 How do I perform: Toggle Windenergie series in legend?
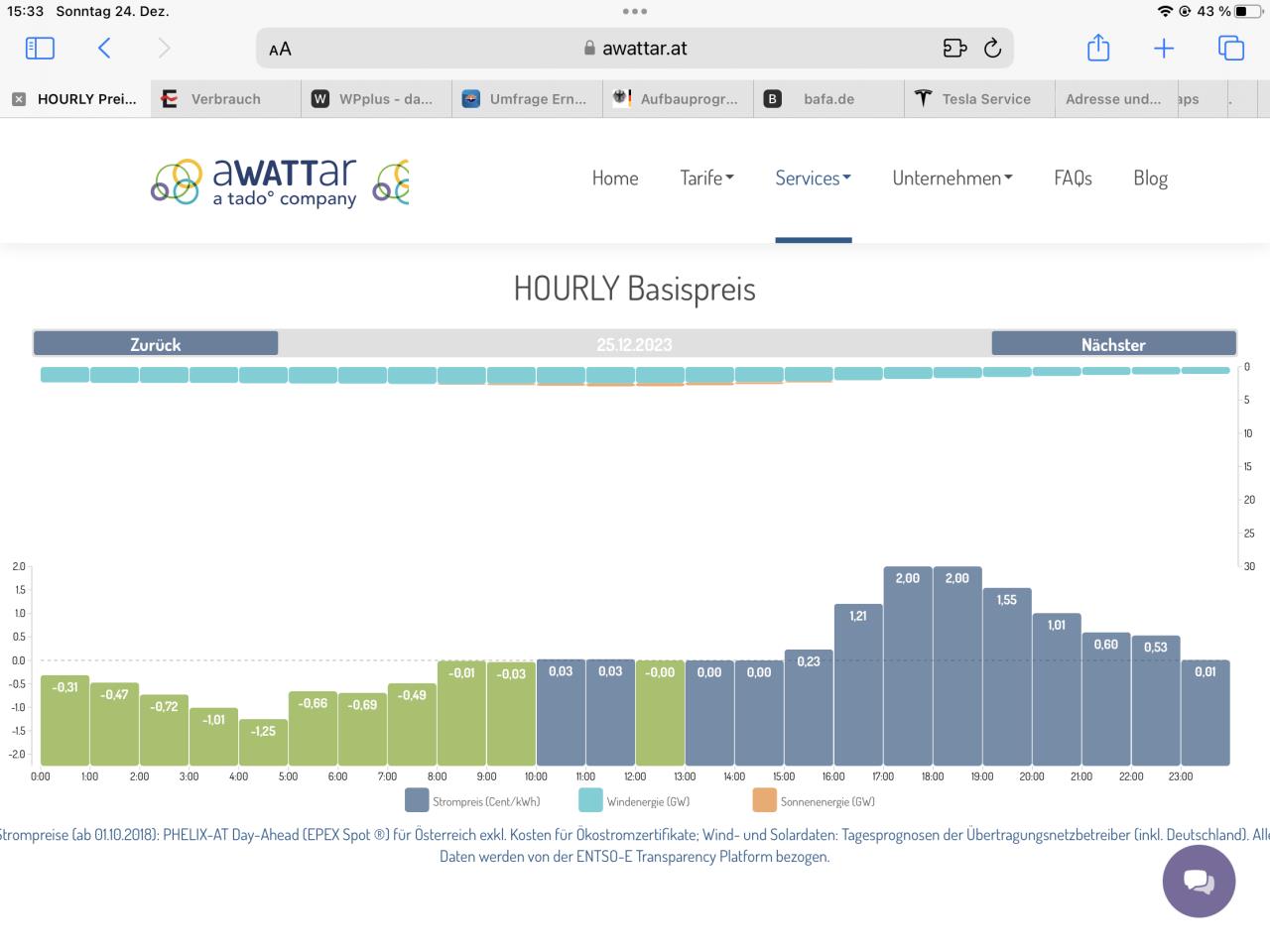point(634,801)
